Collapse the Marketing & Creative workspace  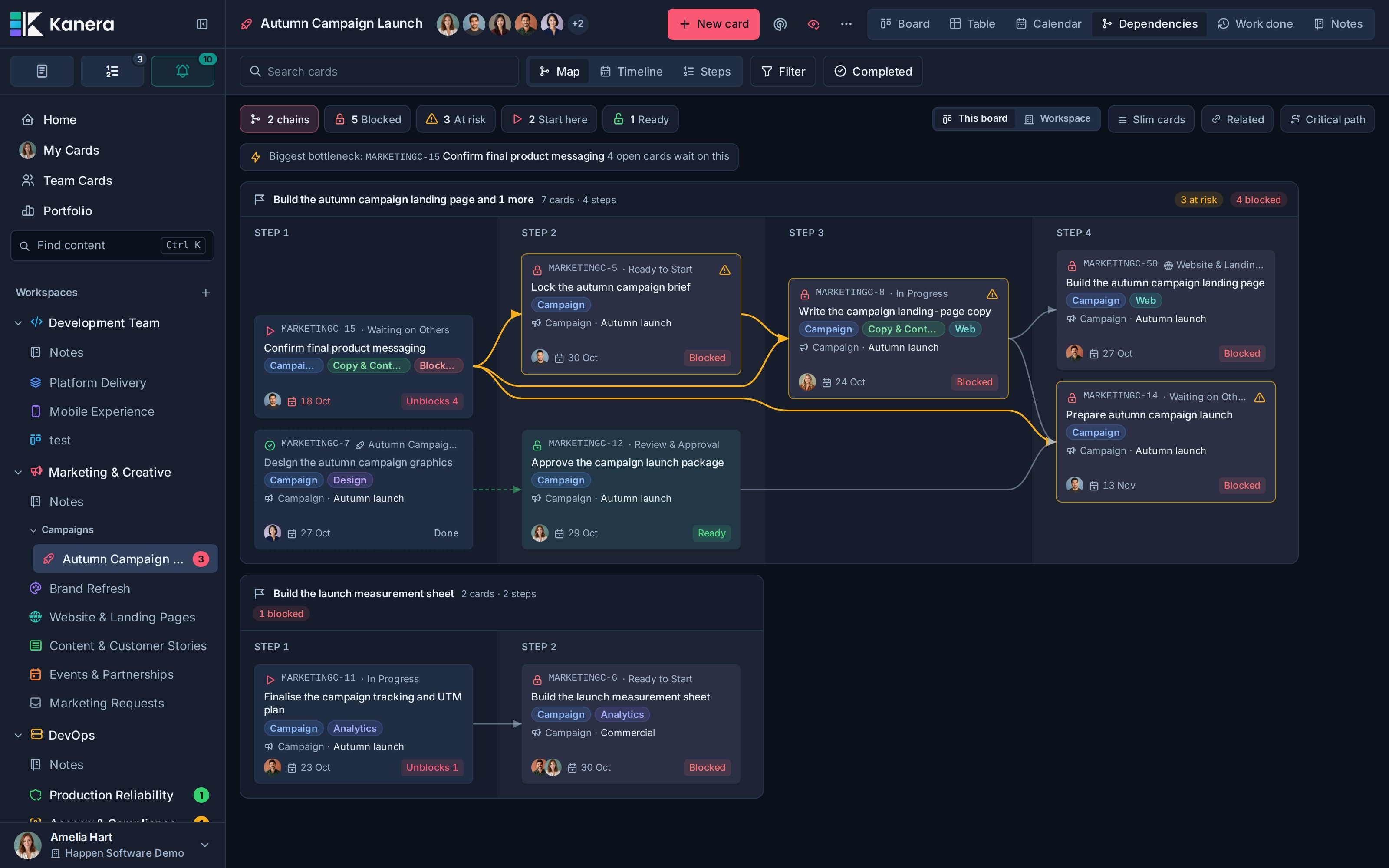(x=18, y=473)
